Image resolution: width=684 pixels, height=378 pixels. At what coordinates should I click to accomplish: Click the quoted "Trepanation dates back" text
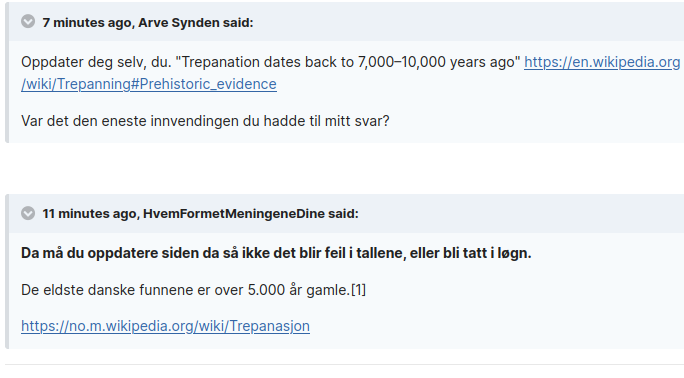click(263, 62)
